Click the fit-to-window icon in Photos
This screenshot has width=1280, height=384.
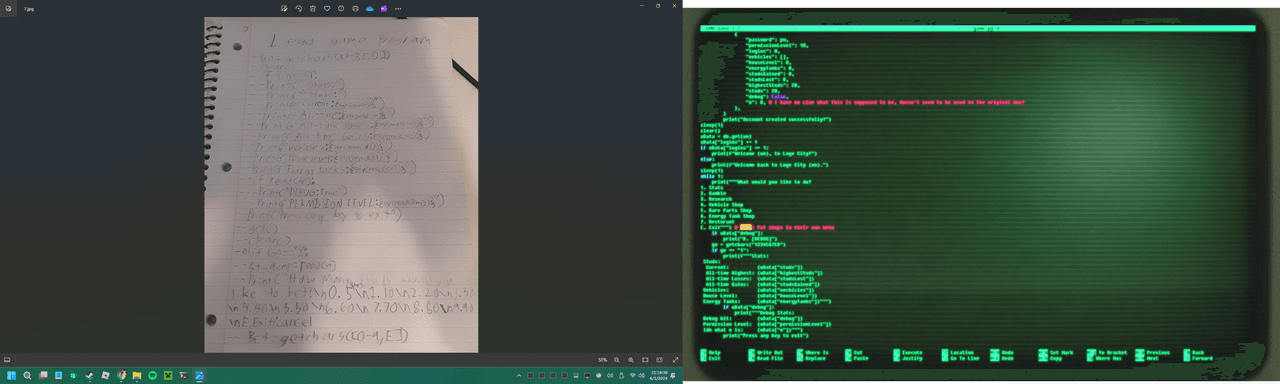(646, 359)
